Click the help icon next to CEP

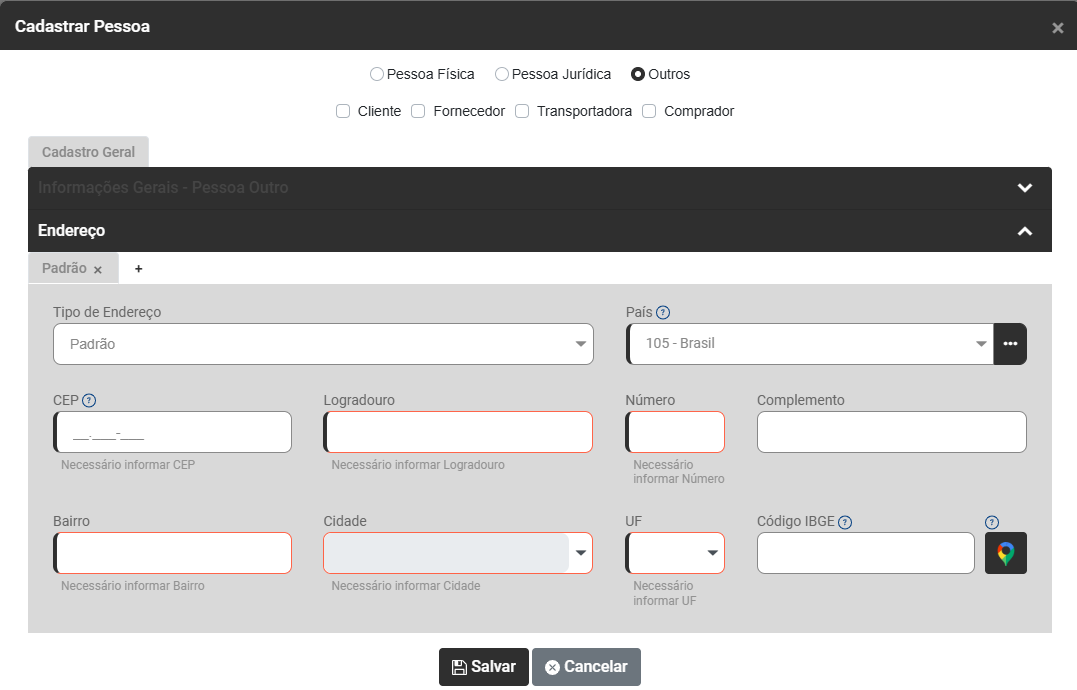(89, 401)
